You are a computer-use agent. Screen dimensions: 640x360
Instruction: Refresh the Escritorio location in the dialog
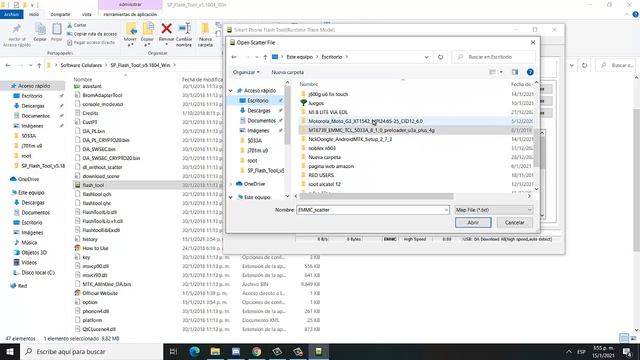pyautogui.click(x=440, y=57)
